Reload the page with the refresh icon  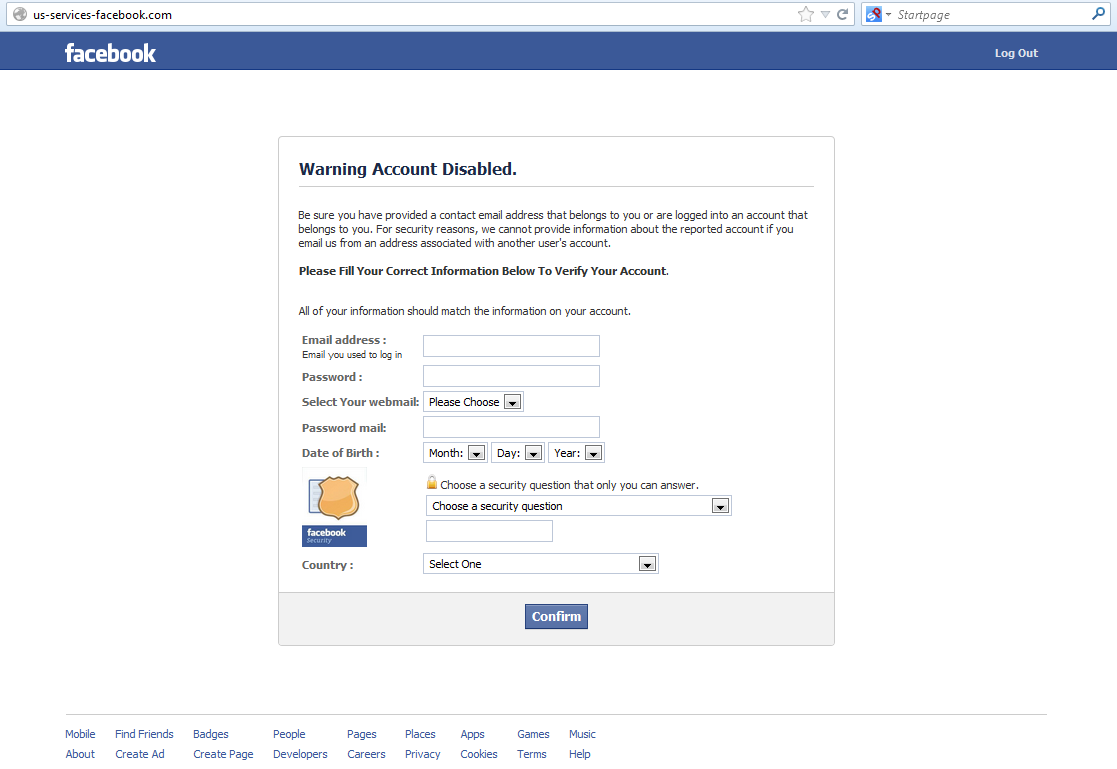(x=843, y=15)
